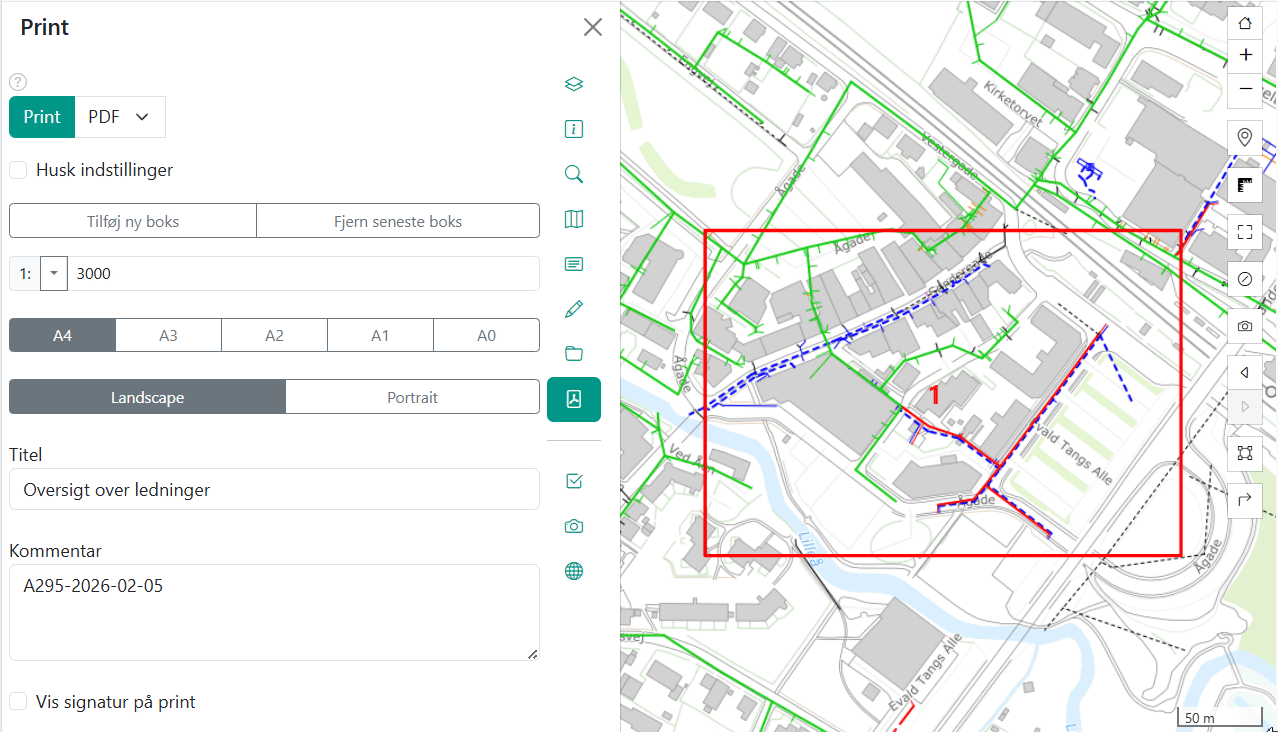This screenshot has height=732, width=1278.
Task: Open the globe icon in sidebar
Action: coord(574,571)
